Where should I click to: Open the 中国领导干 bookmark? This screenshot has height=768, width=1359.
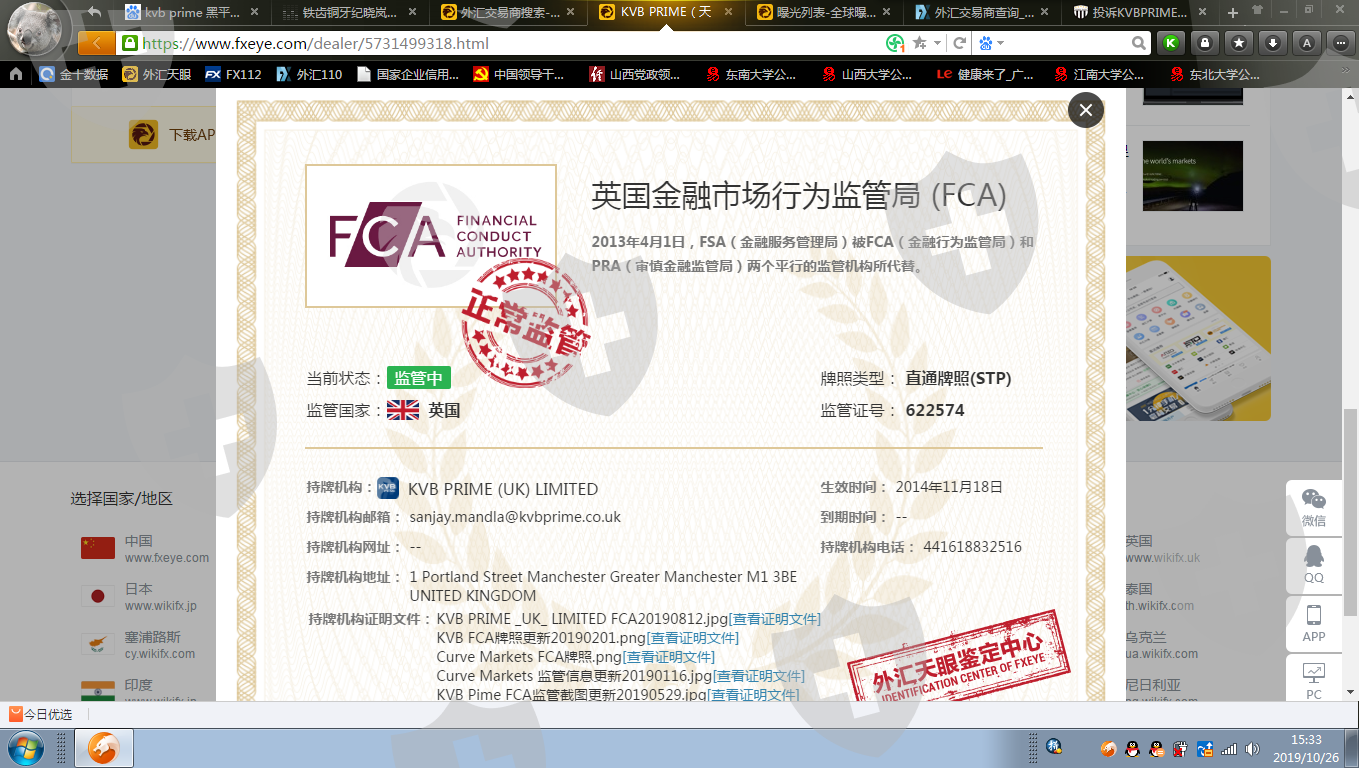(x=519, y=74)
